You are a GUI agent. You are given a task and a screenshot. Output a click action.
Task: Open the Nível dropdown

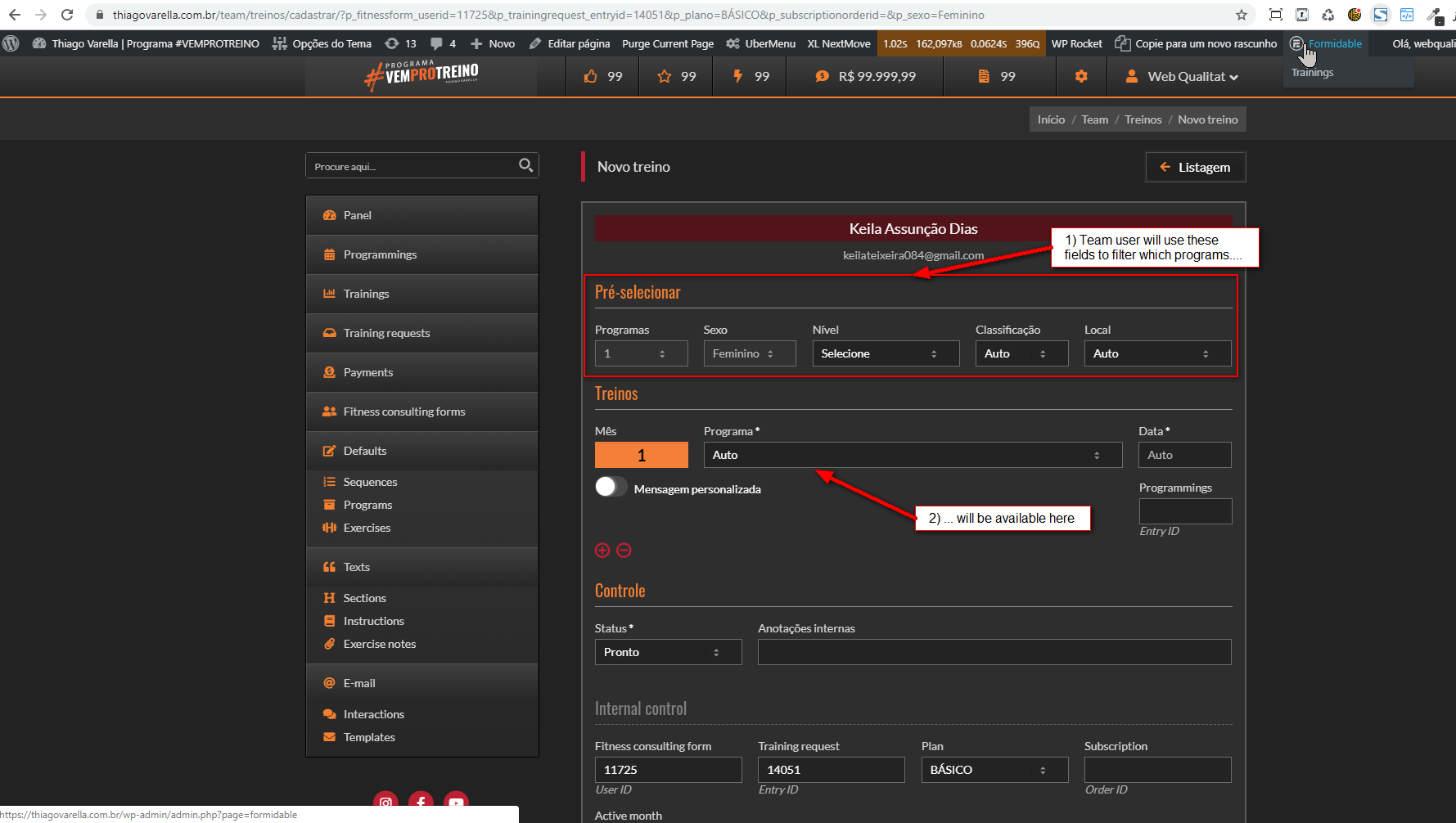[x=885, y=353]
